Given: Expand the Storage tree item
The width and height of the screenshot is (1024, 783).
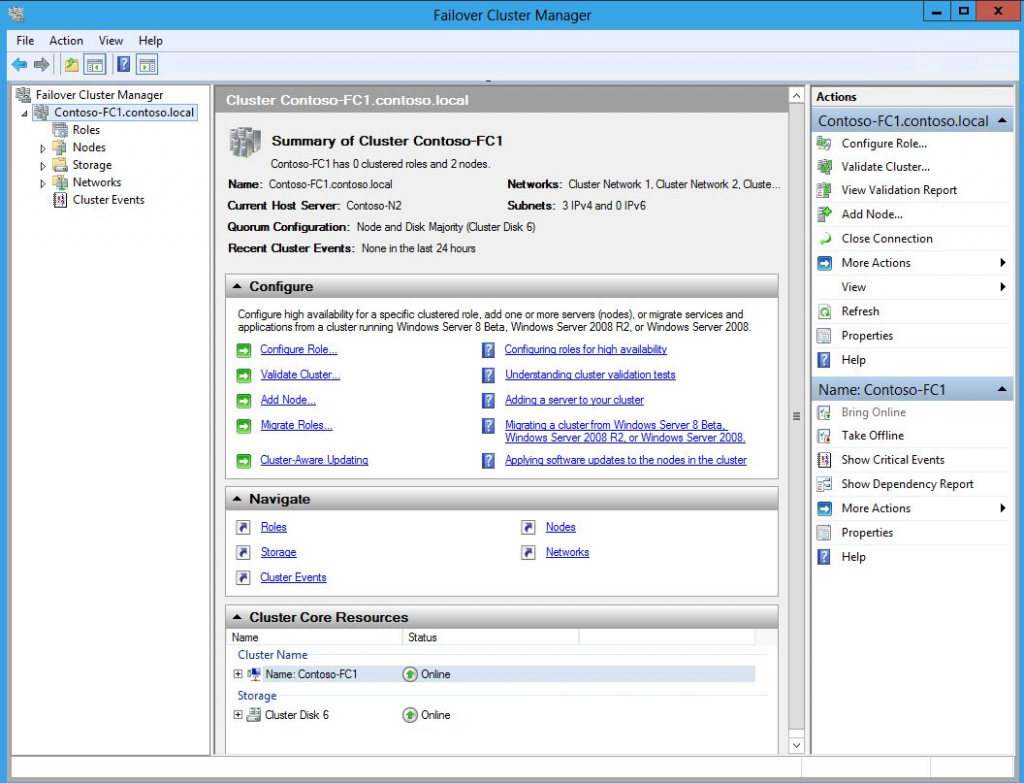Looking at the screenshot, I should click(43, 166).
